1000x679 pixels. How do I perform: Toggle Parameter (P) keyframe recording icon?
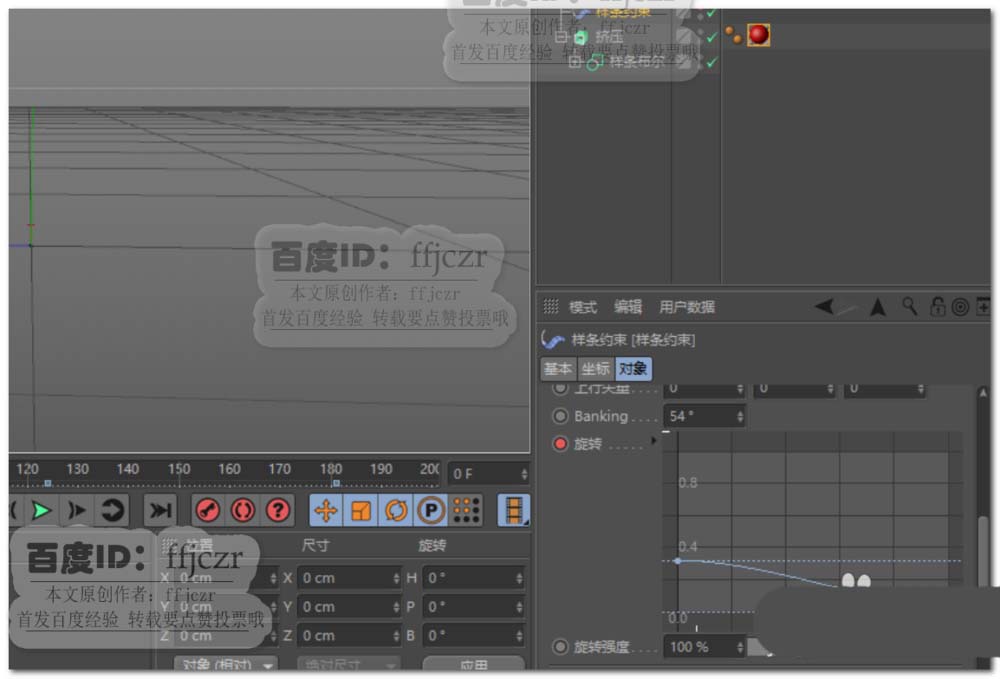(x=431, y=511)
